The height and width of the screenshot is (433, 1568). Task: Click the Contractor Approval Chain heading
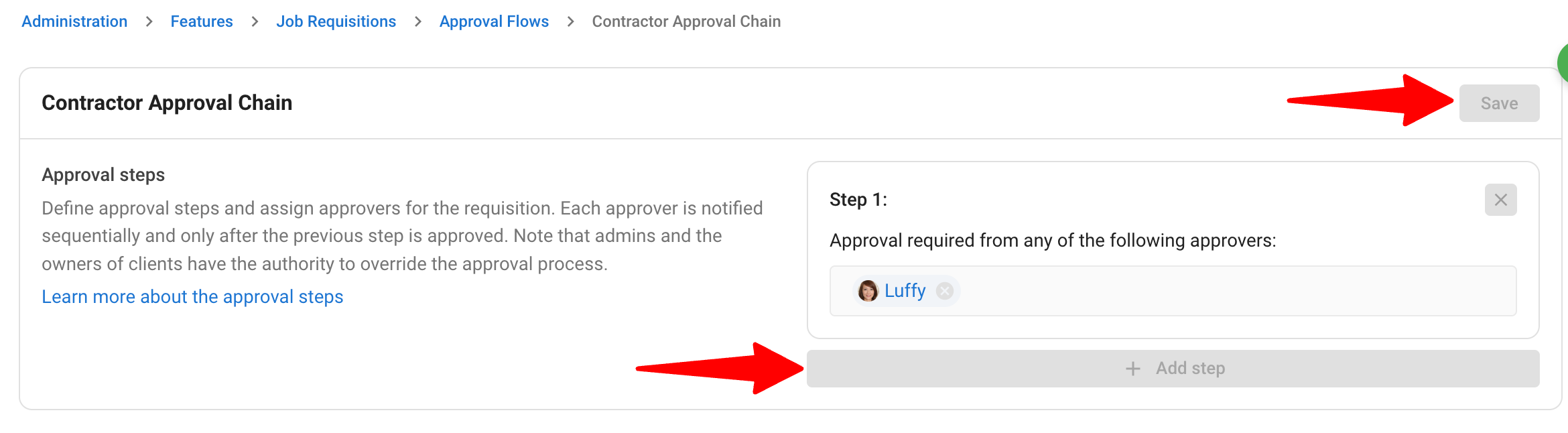(167, 103)
